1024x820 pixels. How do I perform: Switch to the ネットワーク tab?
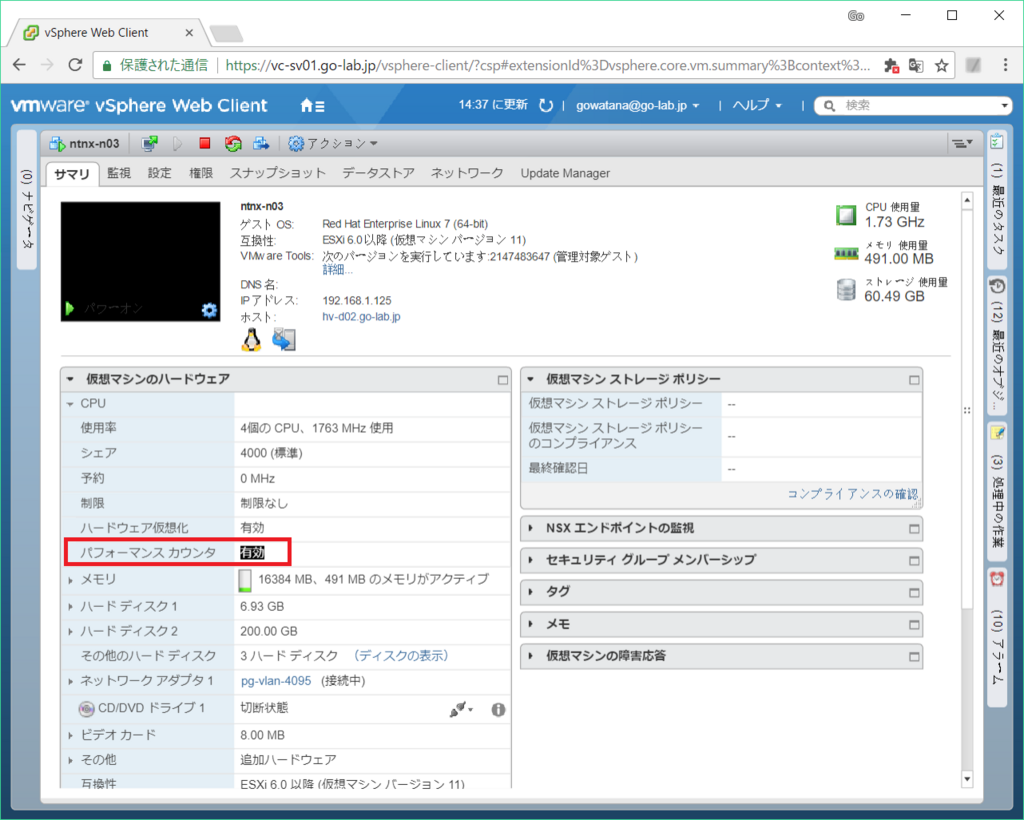[x=467, y=174]
